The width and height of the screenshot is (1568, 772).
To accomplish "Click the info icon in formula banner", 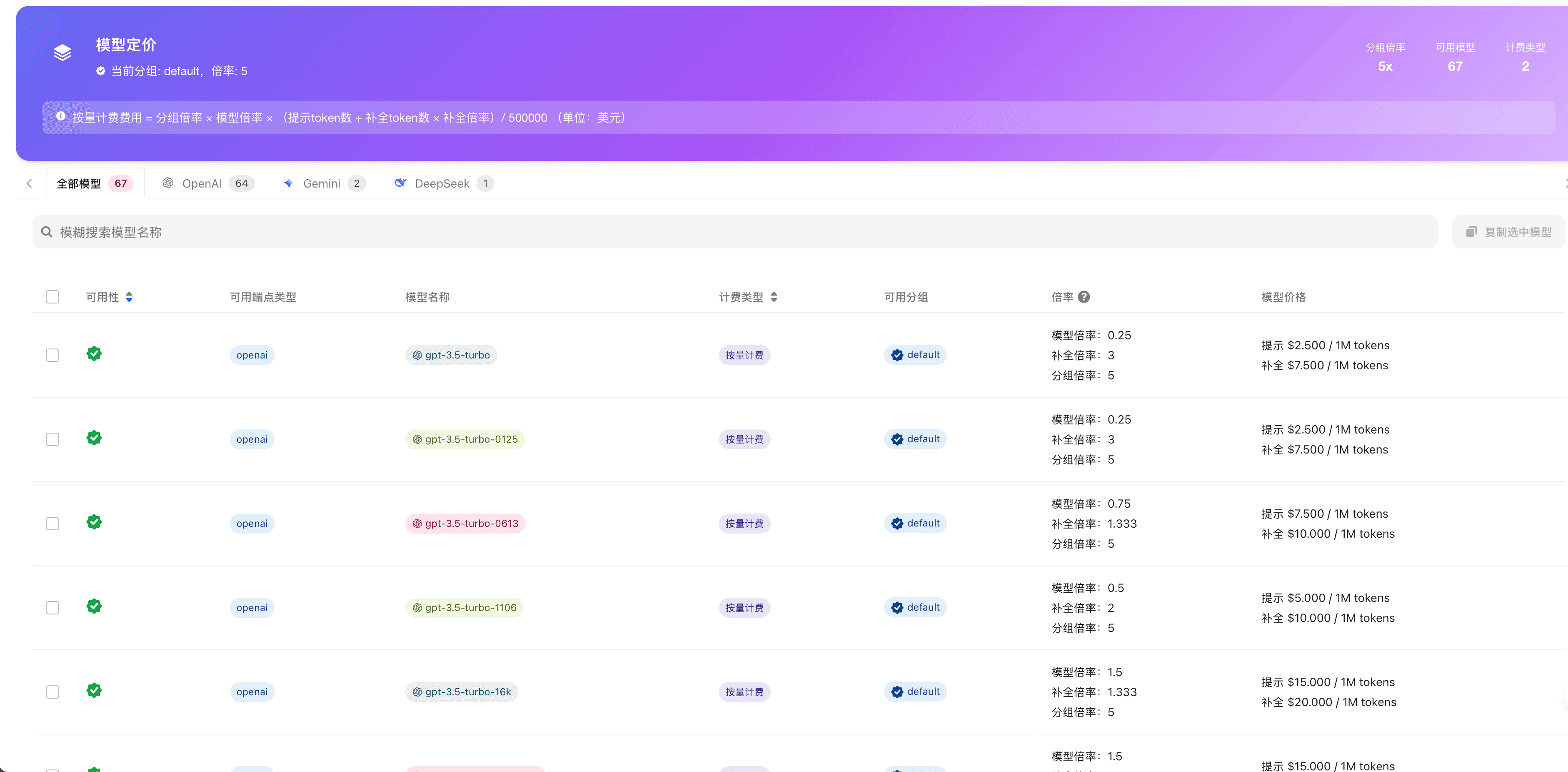I will pos(60,116).
